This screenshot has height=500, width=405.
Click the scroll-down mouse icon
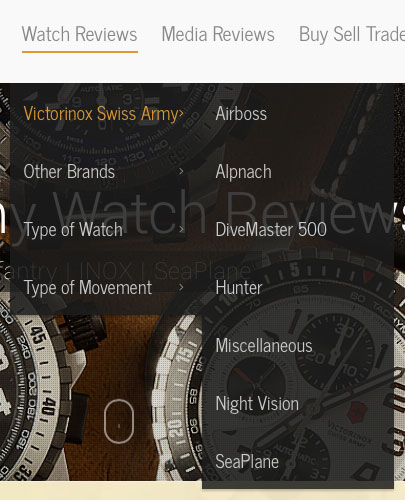point(119,421)
